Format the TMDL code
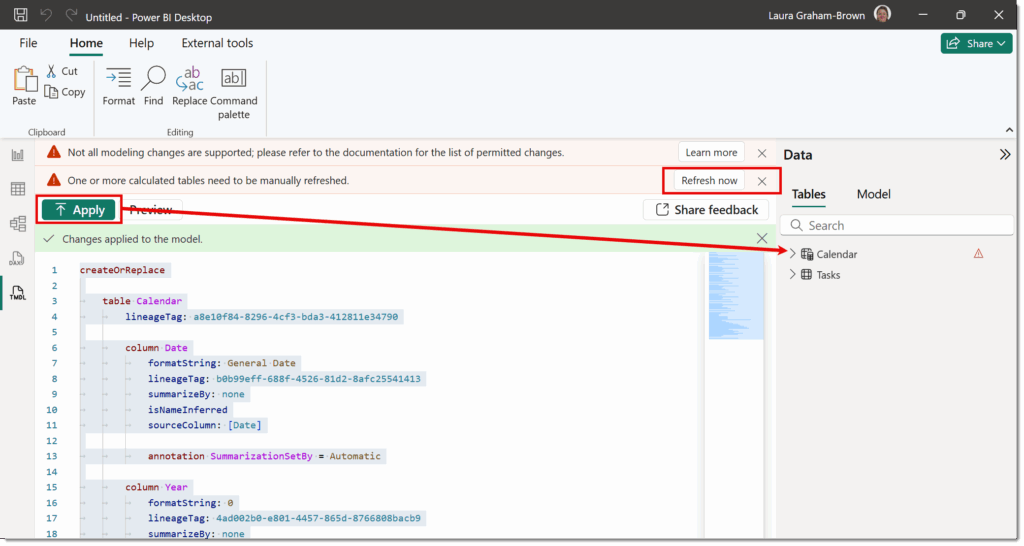Screen dimensions: 1024x546 click(x=118, y=86)
